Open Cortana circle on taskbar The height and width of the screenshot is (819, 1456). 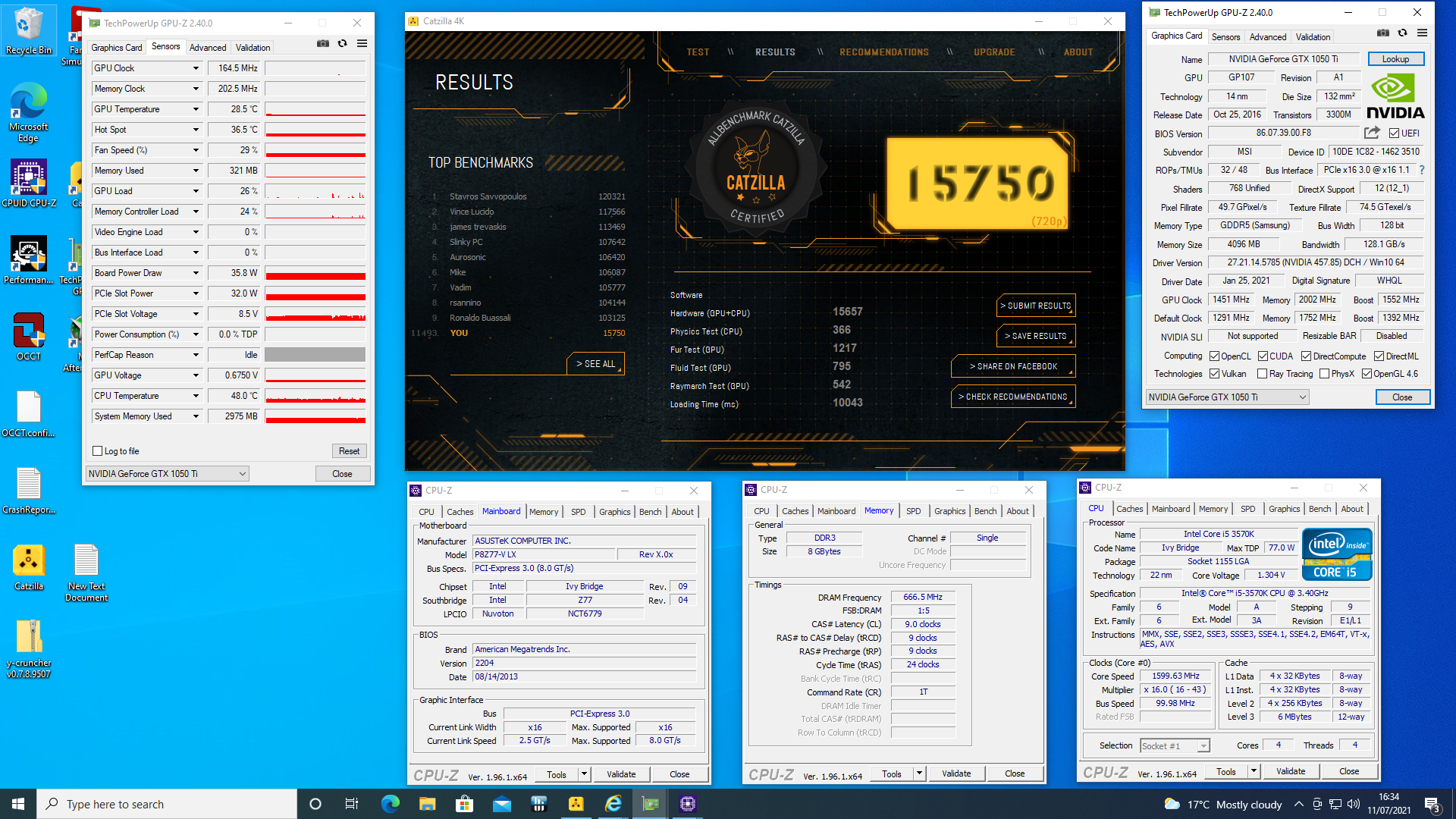[x=315, y=804]
